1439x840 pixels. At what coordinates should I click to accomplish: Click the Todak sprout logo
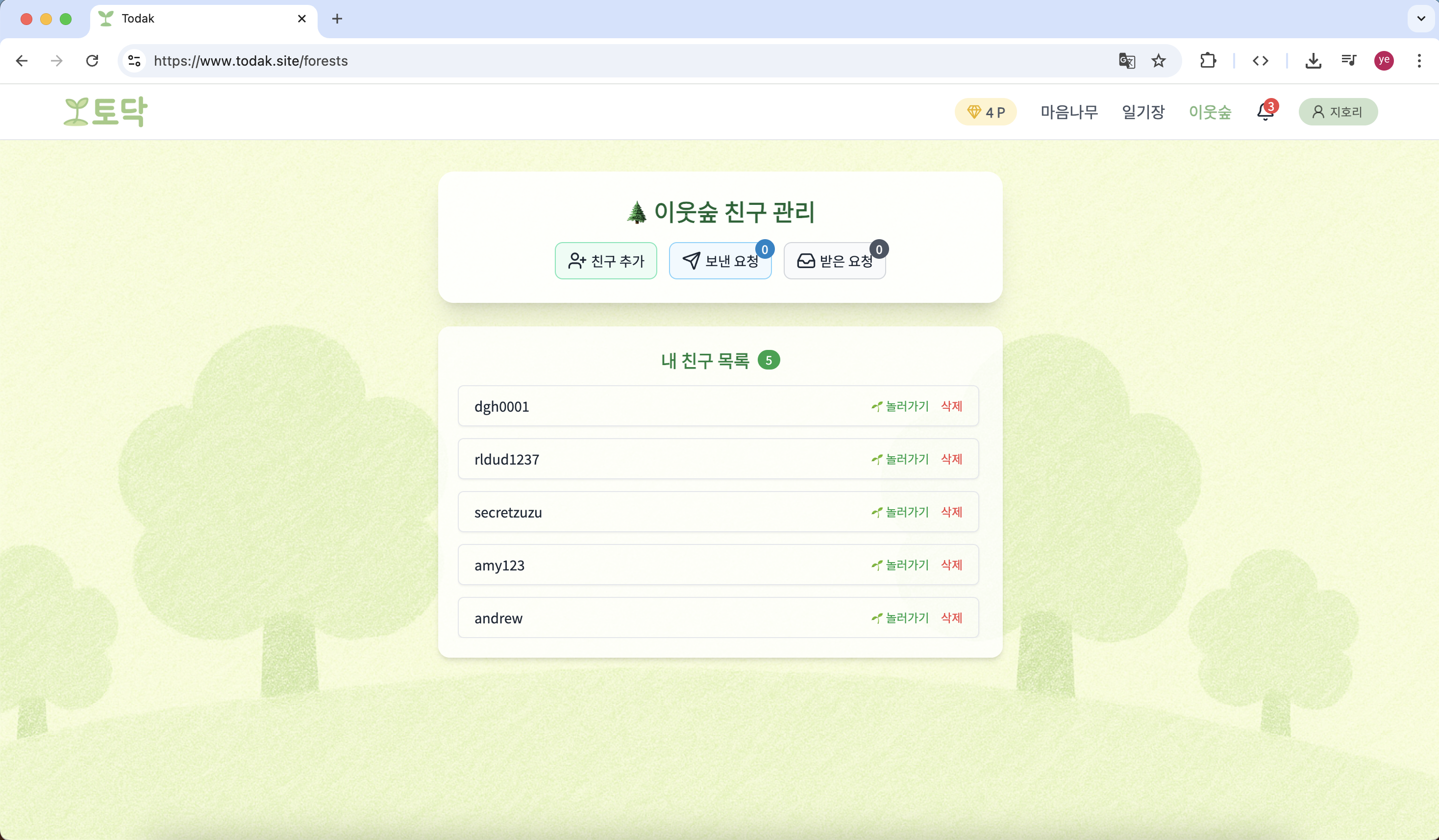[x=106, y=112]
